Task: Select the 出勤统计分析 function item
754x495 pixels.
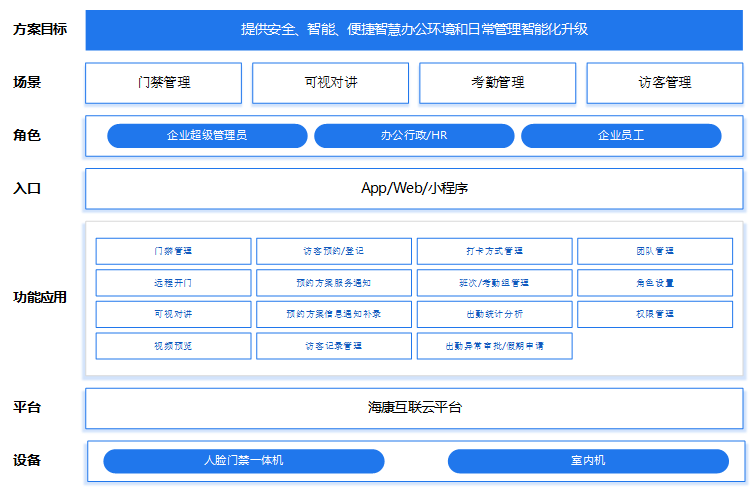Action: coord(494,314)
